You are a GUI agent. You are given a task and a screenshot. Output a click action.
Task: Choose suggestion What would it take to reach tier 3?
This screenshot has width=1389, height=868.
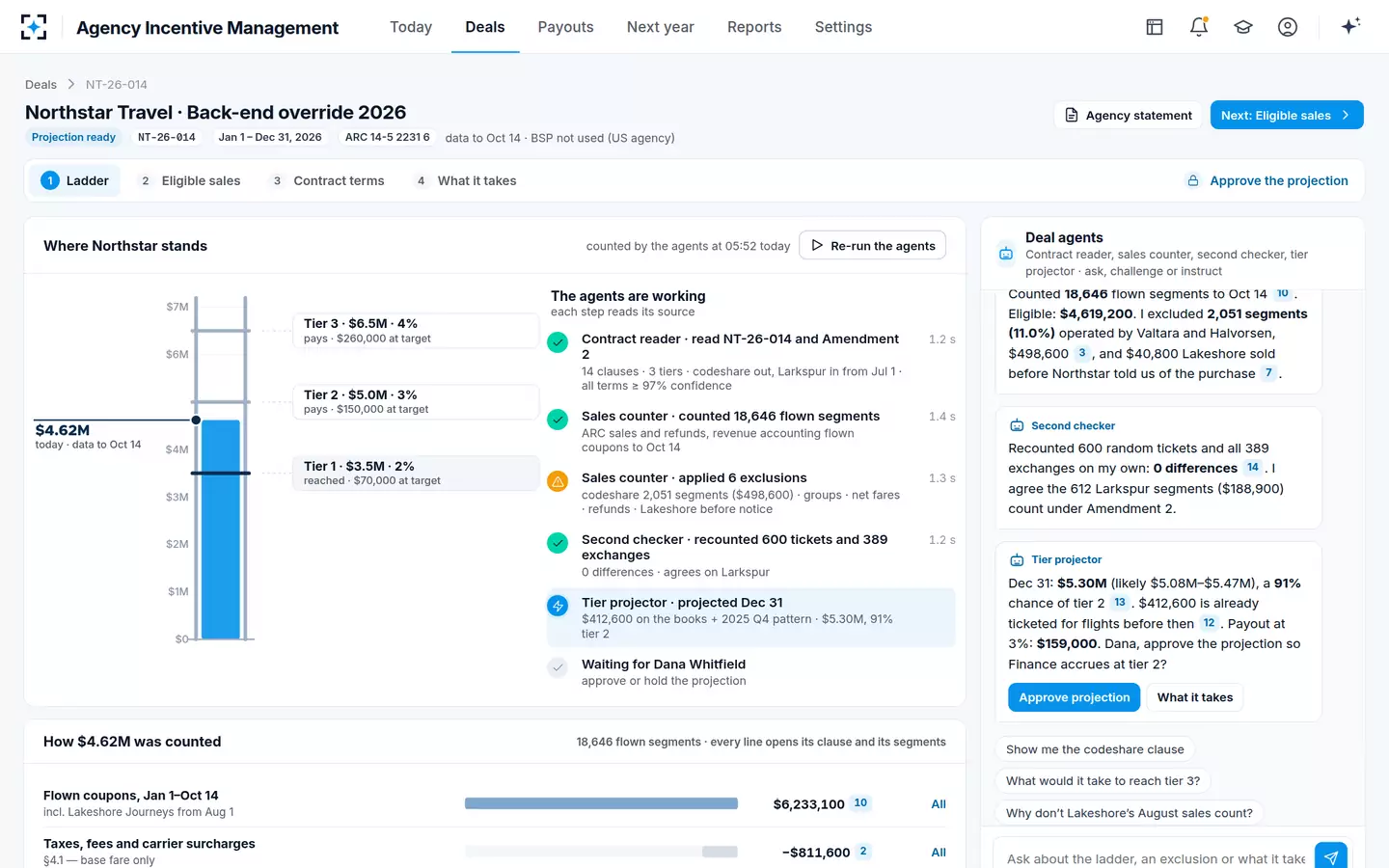[1103, 781]
